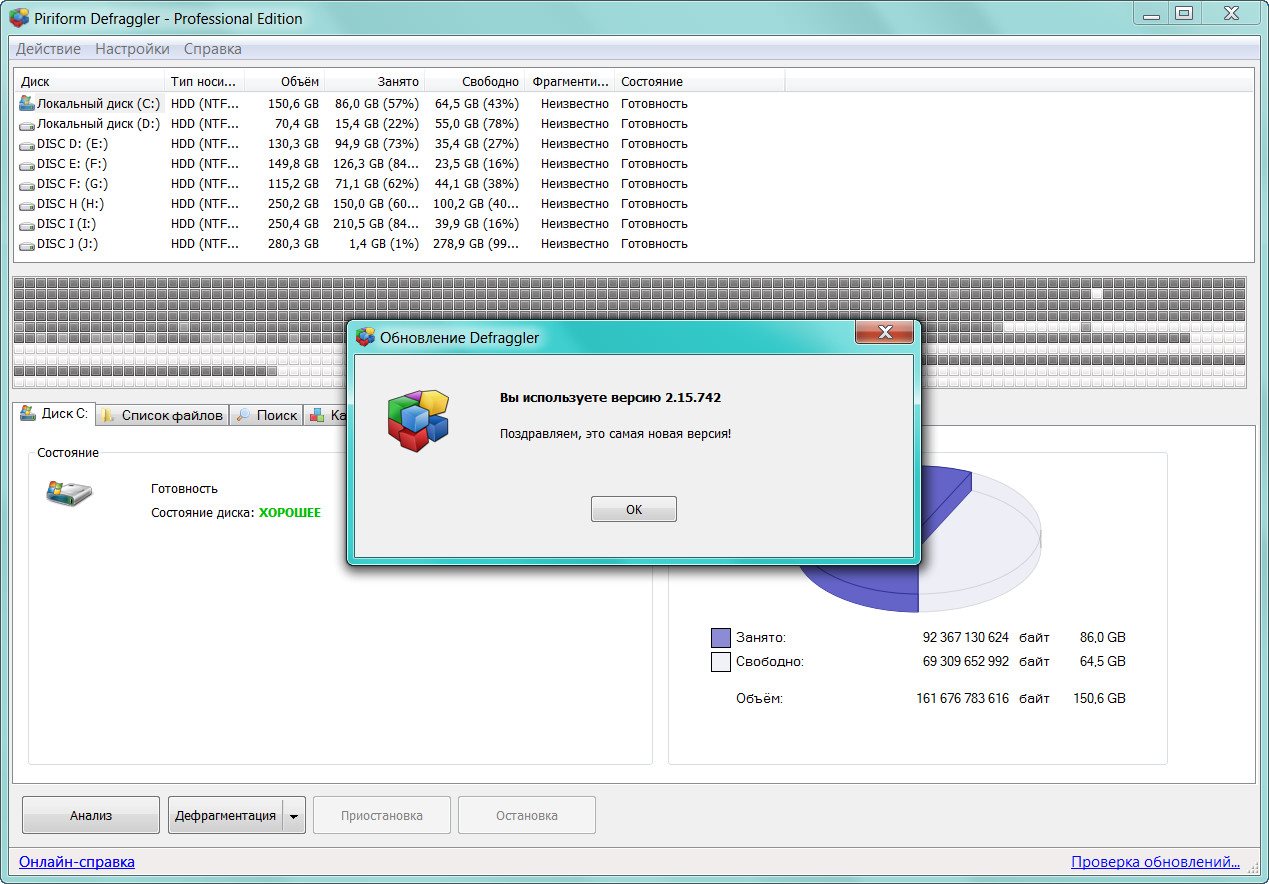Viewport: 1269px width, 884px height.
Task: Sort by the Тип носи... column header
Action: (x=204, y=81)
